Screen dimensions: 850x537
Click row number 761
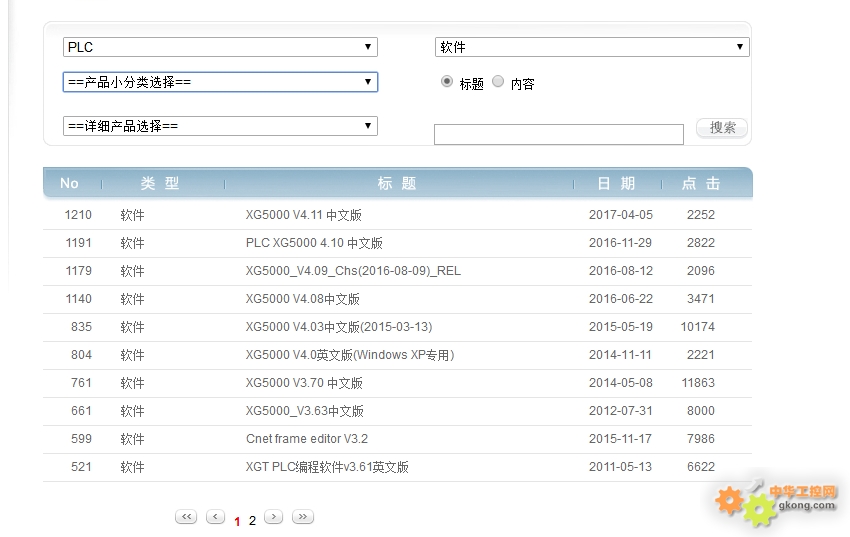[81, 383]
